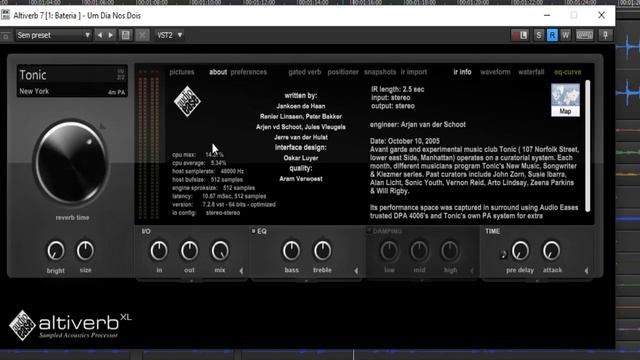Switch to the pictures tab
640x360 pixels.
182,72
